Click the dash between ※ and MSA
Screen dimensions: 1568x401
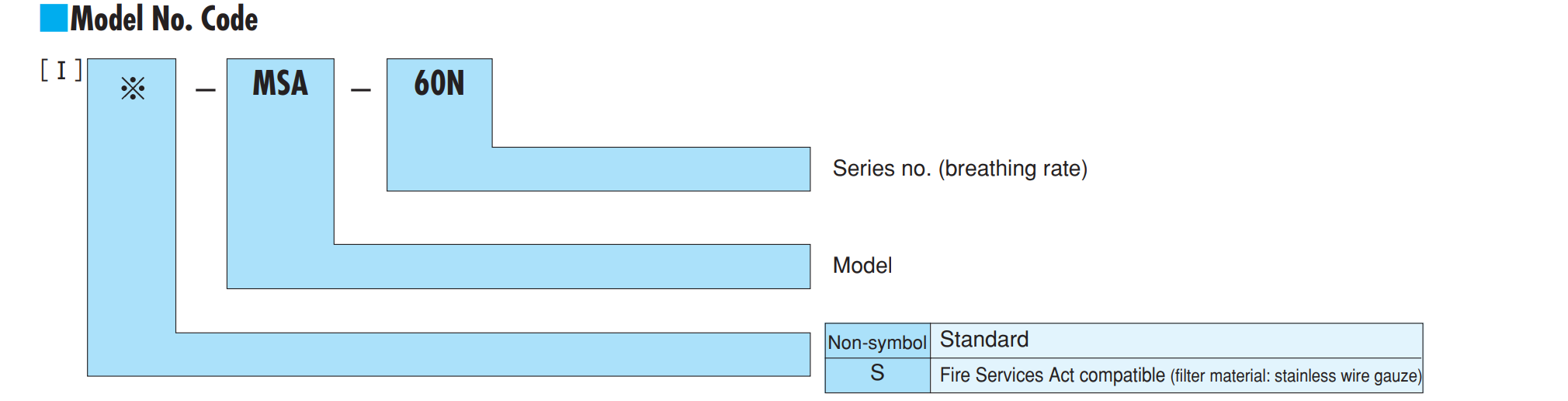pyautogui.click(x=205, y=90)
